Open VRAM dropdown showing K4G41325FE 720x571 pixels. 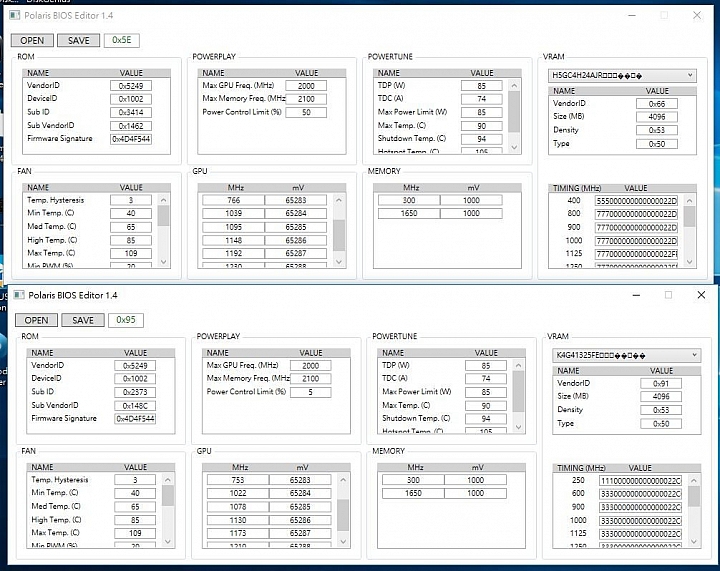click(x=626, y=355)
